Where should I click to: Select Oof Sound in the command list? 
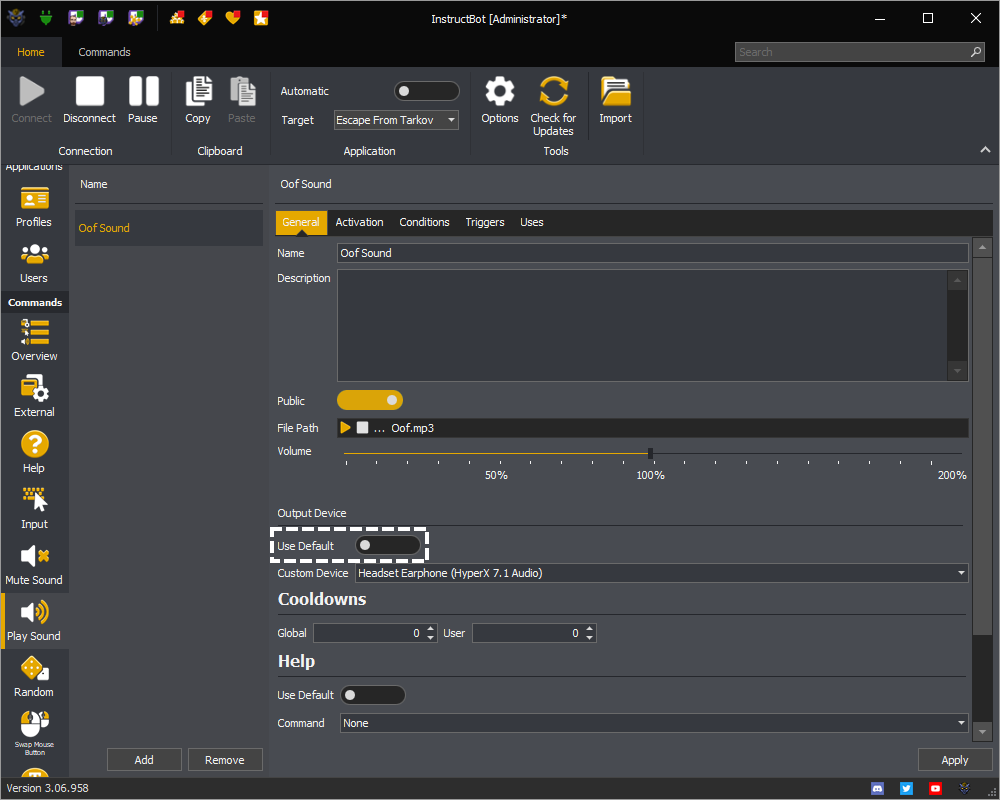[x=169, y=228]
